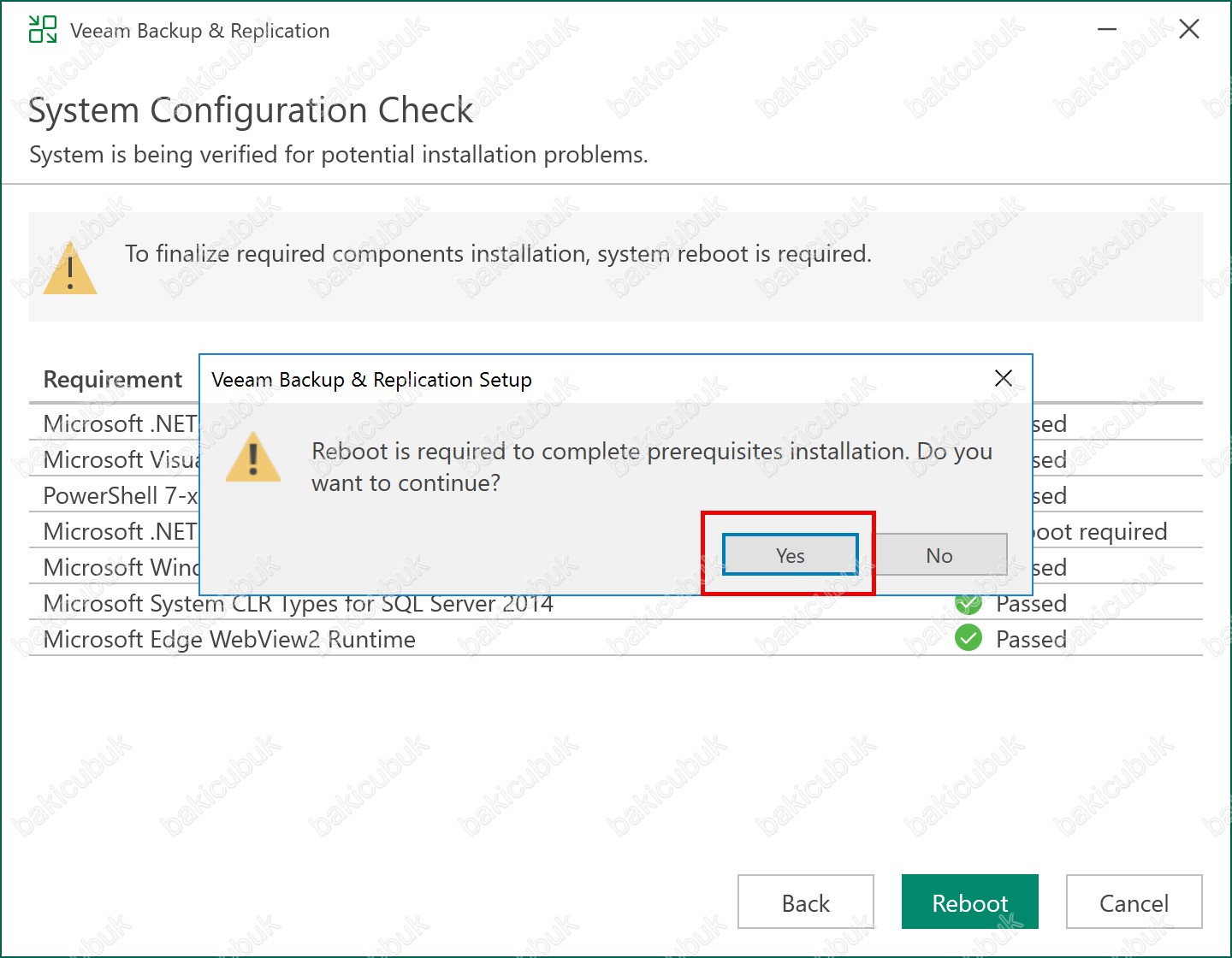Click the Passed status of Edge WebView2 Runtime
The image size is (1232, 958).
(x=1031, y=640)
